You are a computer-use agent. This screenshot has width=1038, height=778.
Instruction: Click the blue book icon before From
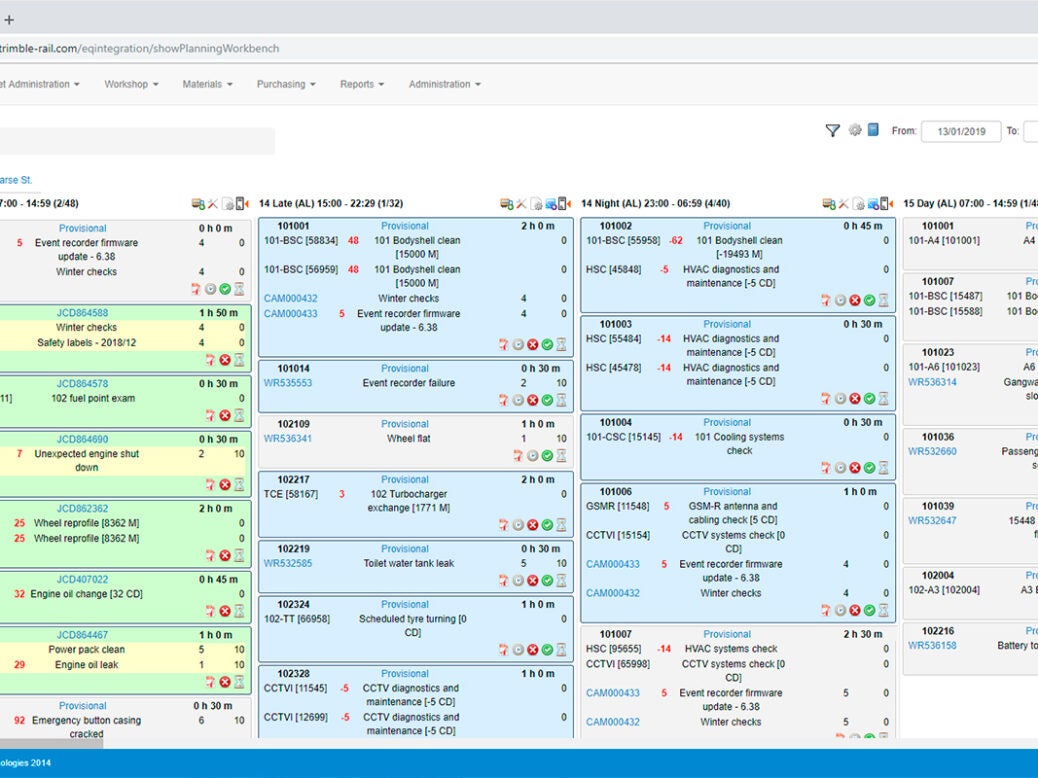point(873,130)
